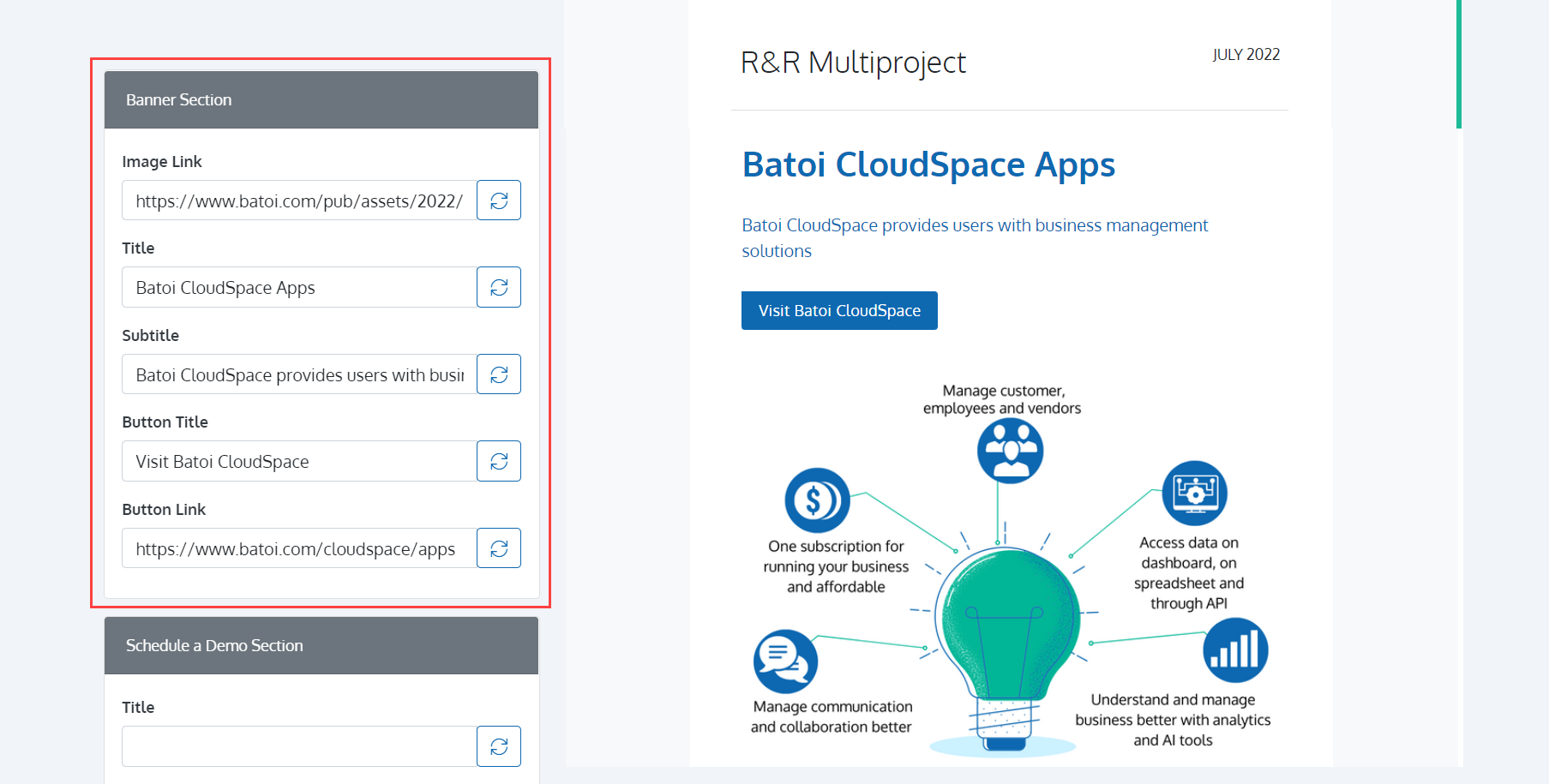
Task: Click the Image Link label
Action: point(162,161)
